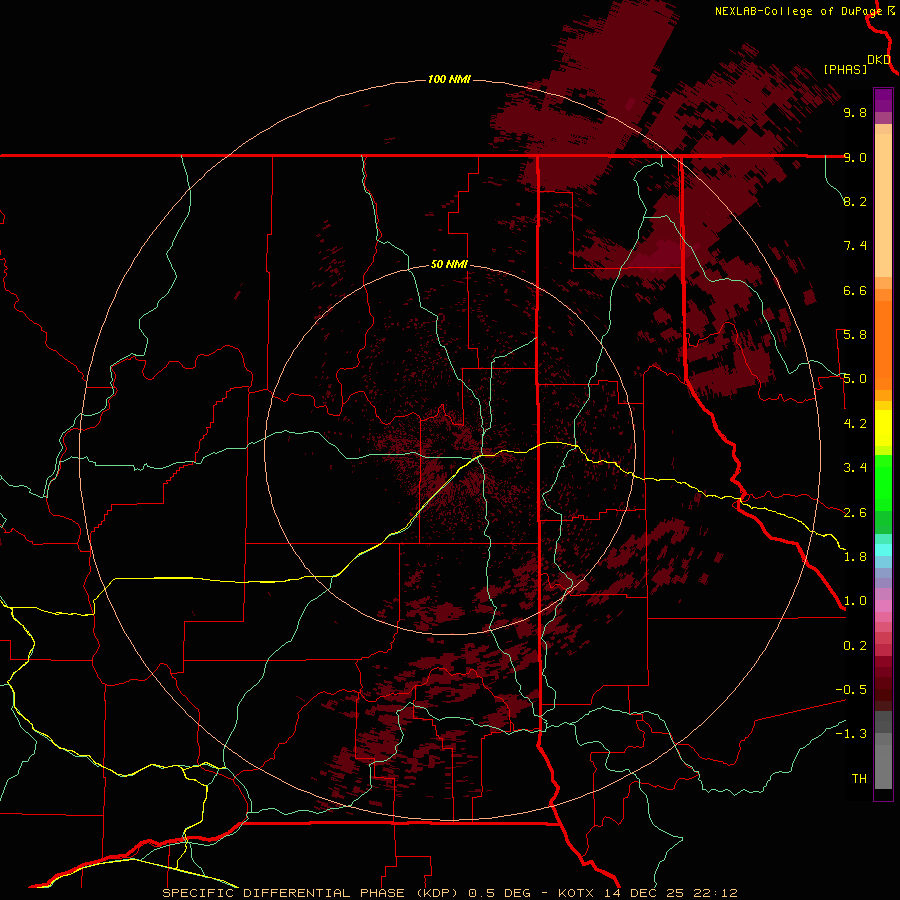Image resolution: width=900 pixels, height=900 pixels.
Task: Click the DKD label above the scale
Action: pos(879,60)
